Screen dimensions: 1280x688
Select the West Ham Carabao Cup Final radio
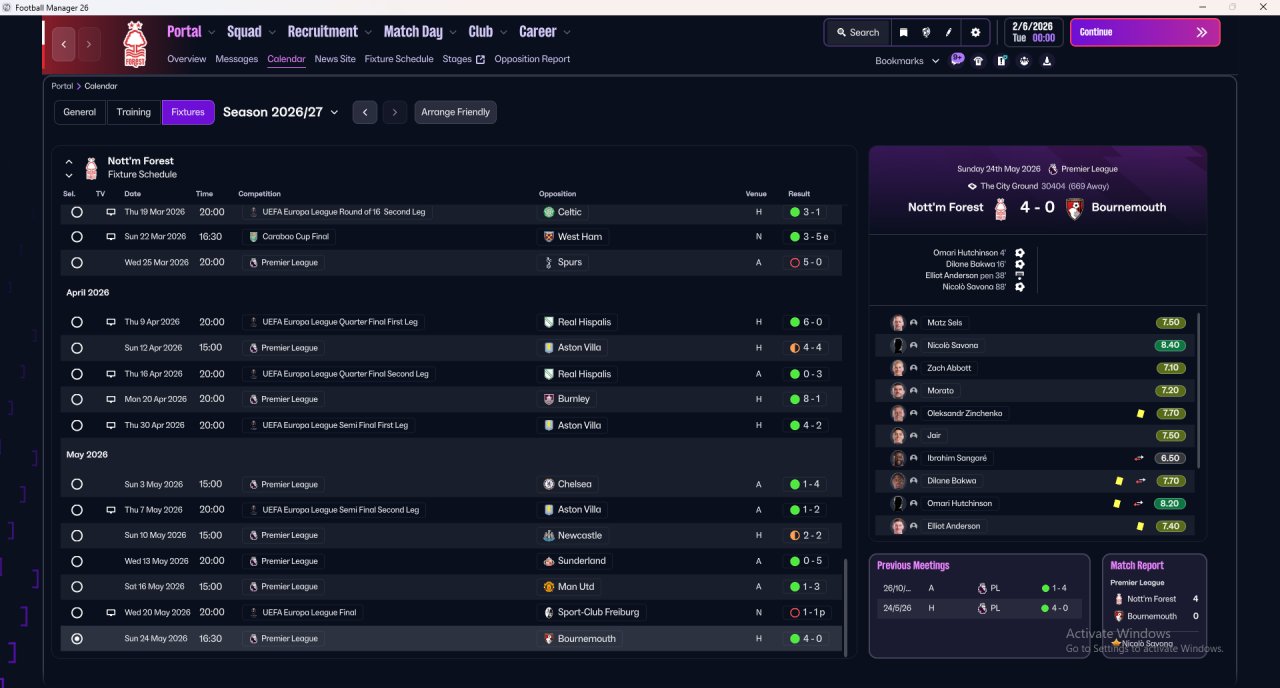(77, 237)
